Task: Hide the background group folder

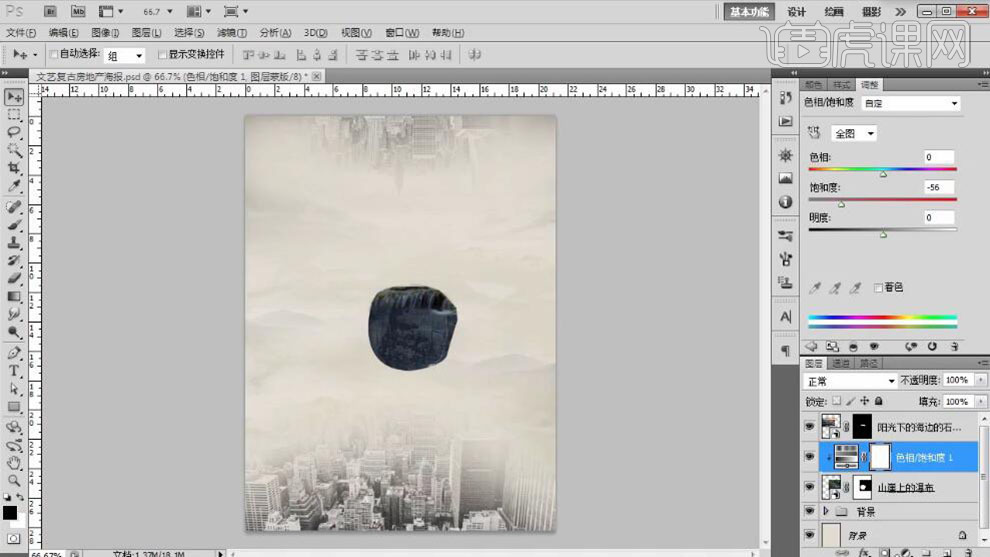Action: pos(809,511)
